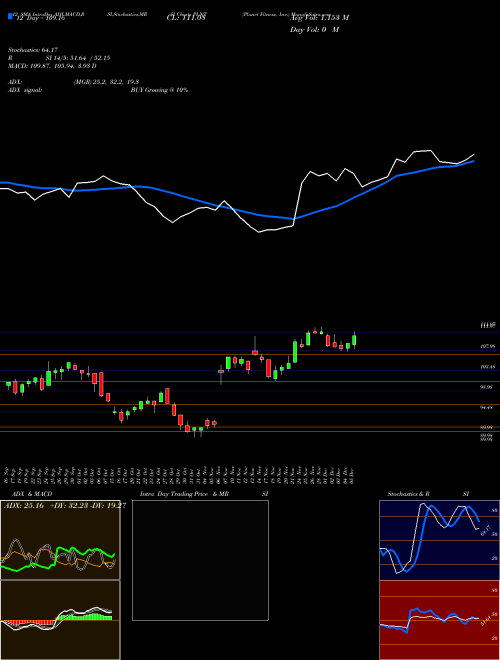Select the 'MACD: 109.87, 105.94, 3.93 D' line

(52, 66)
